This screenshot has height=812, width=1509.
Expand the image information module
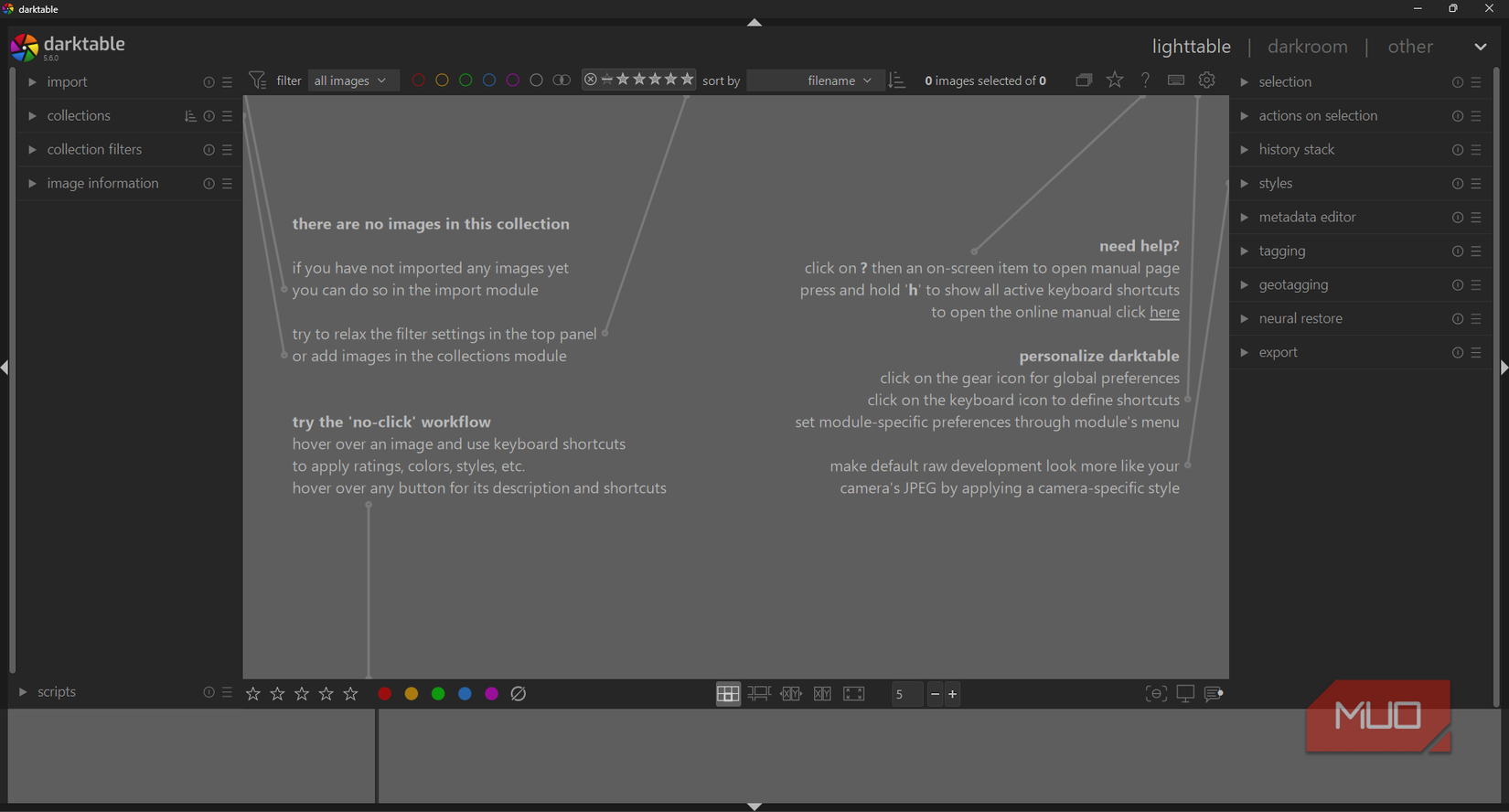[32, 184]
